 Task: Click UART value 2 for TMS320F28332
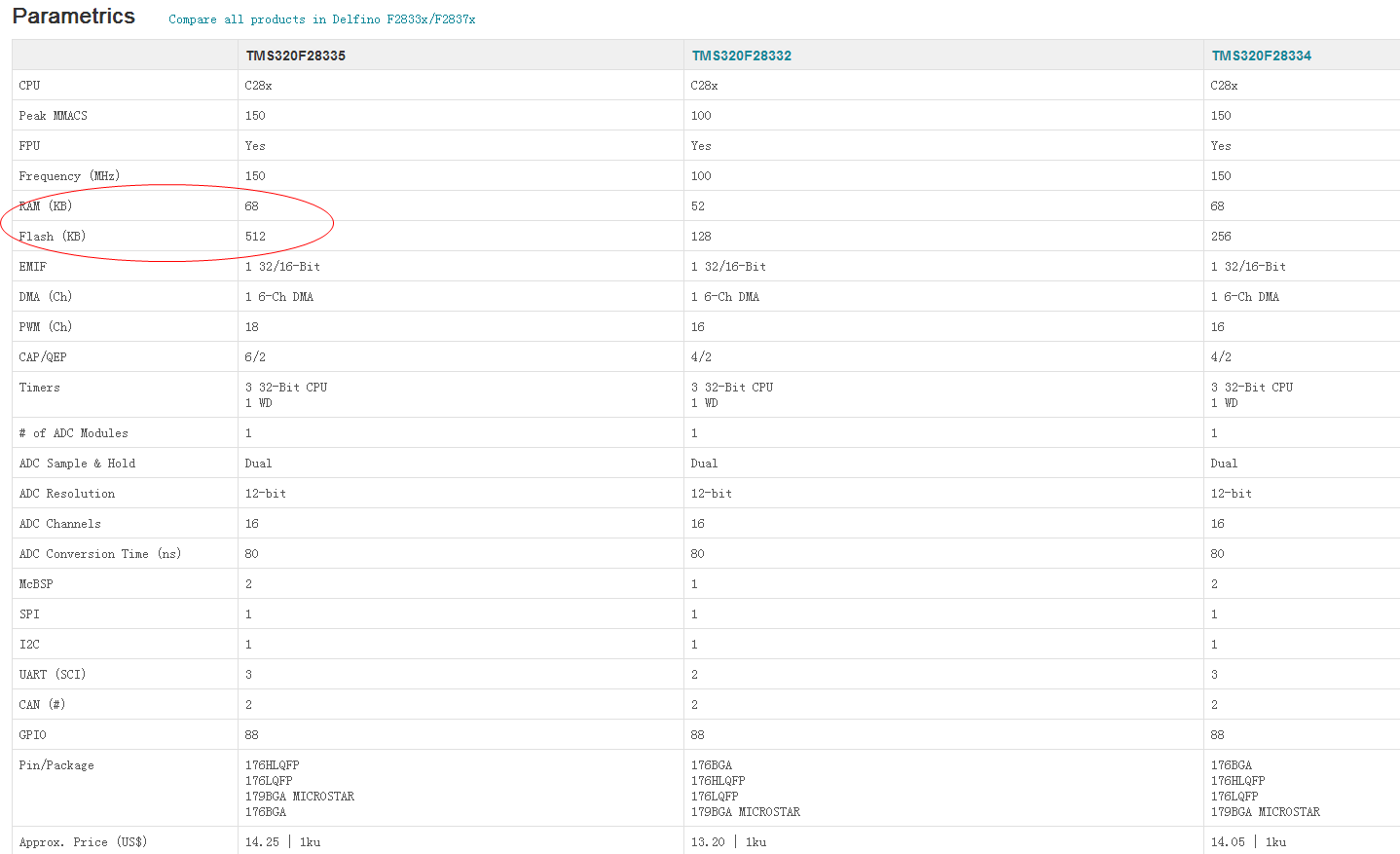694,675
